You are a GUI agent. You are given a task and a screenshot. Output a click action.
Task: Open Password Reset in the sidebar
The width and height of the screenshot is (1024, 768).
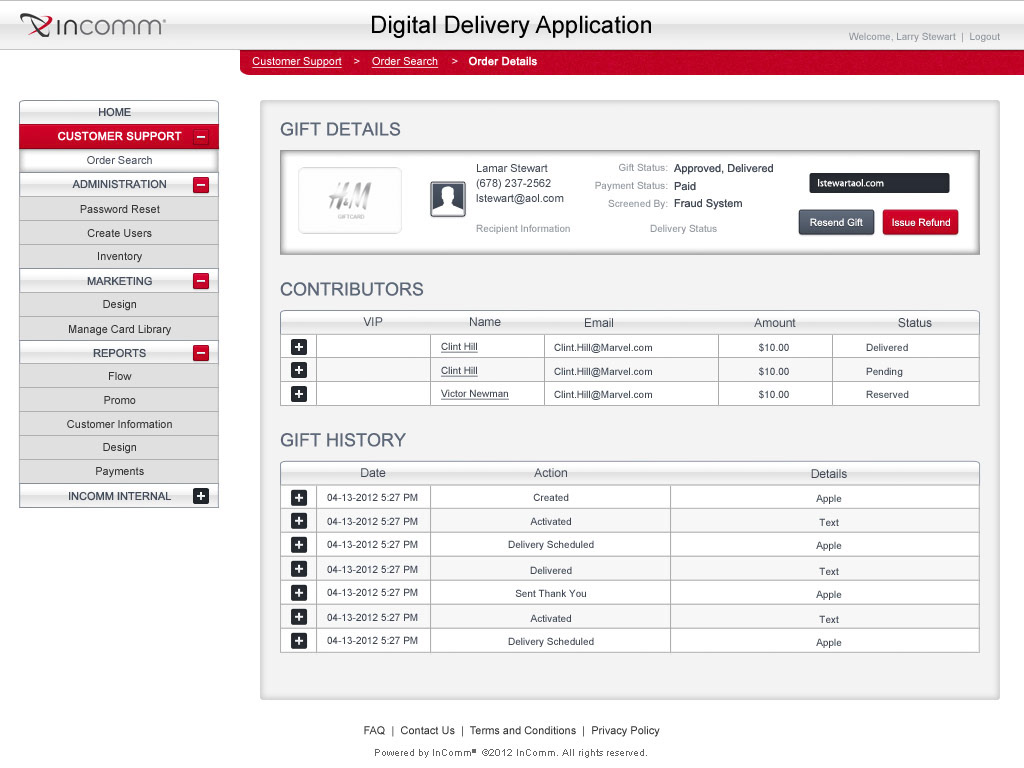click(x=119, y=209)
